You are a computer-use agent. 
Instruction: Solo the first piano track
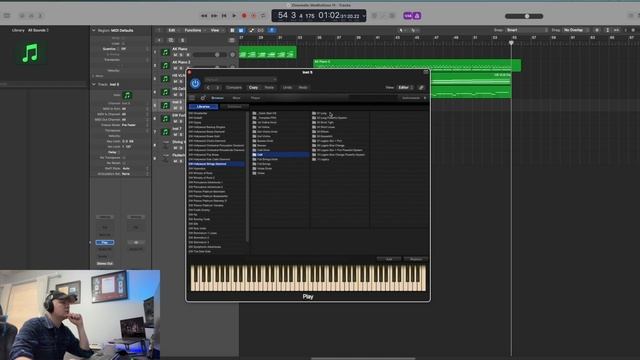(181, 55)
